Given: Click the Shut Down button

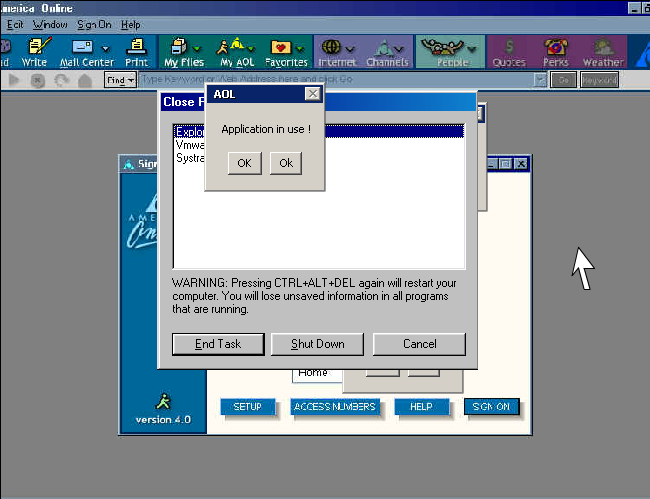Looking at the screenshot, I should (x=318, y=344).
